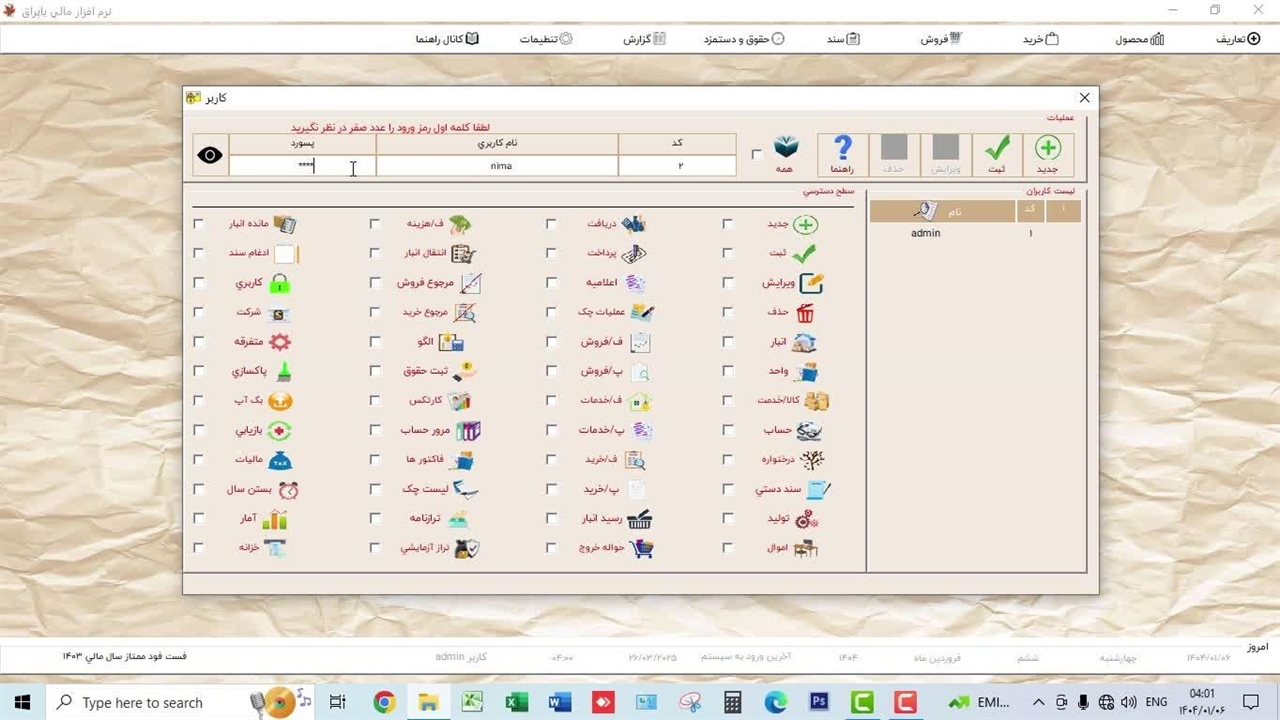Select the 'admin' user in the list
1280x720 pixels.
pyautogui.click(x=925, y=233)
